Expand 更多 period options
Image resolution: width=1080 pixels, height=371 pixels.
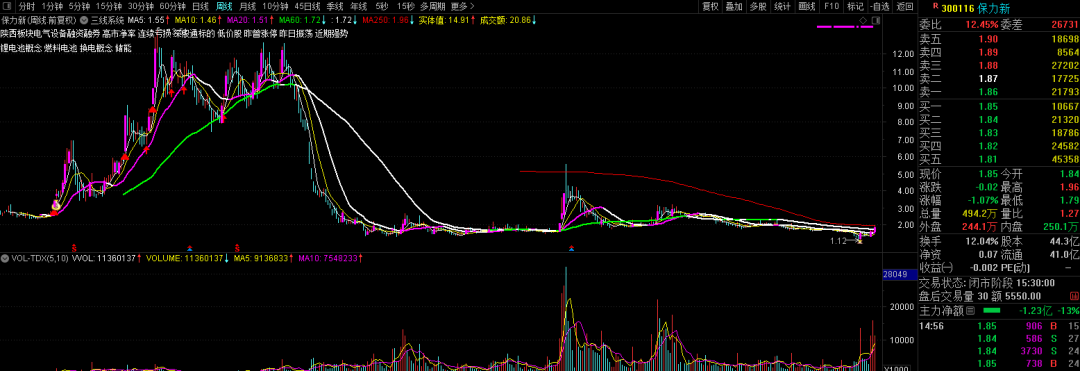[459, 6]
